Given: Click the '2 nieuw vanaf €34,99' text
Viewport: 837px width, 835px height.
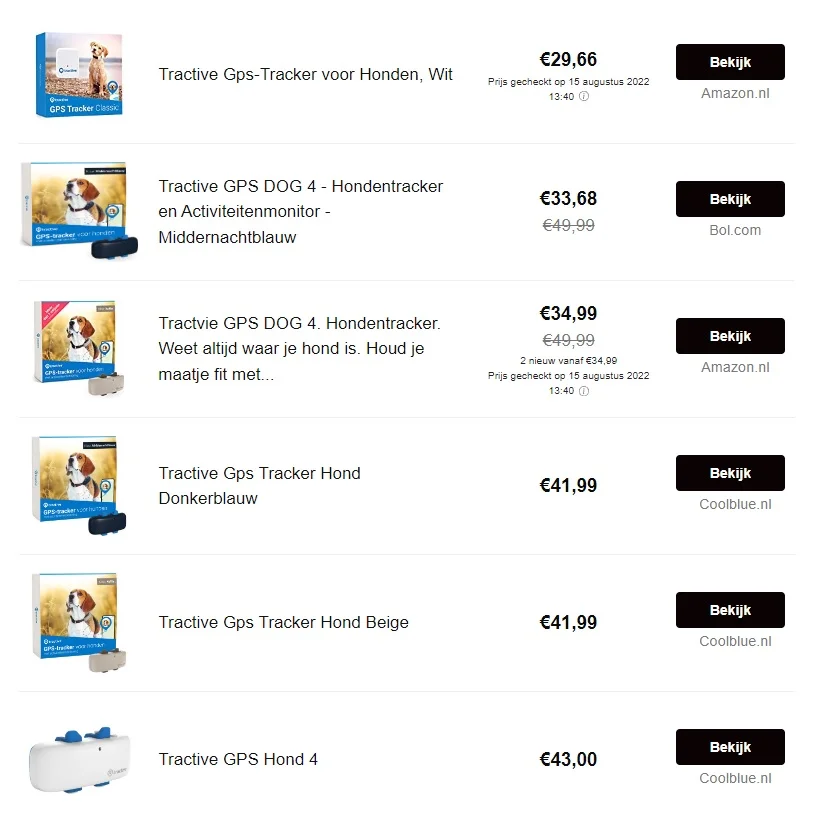Looking at the screenshot, I should [568, 360].
